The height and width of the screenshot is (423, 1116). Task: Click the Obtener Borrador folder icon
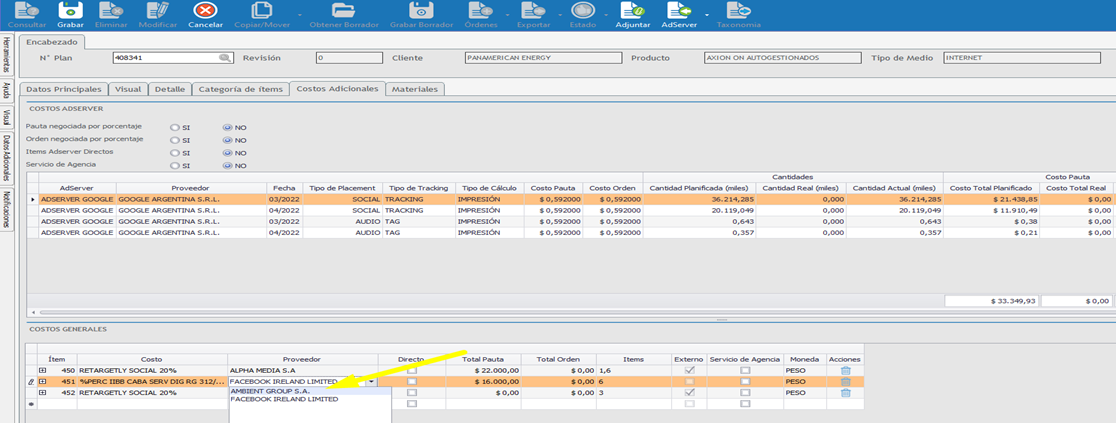coord(344,11)
